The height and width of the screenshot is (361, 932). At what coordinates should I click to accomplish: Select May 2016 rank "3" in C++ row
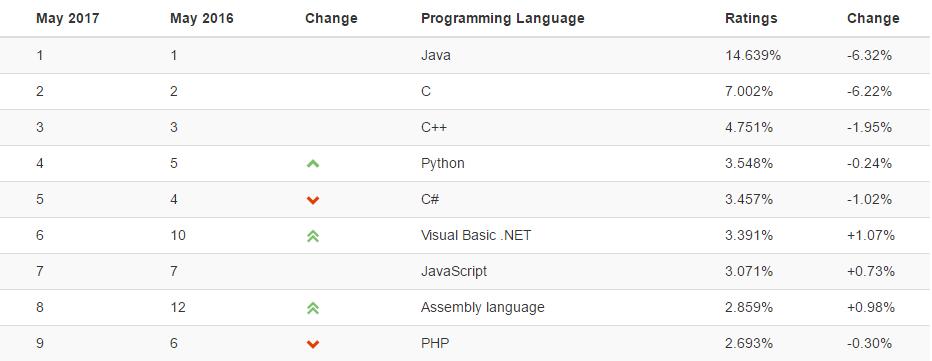click(x=174, y=127)
